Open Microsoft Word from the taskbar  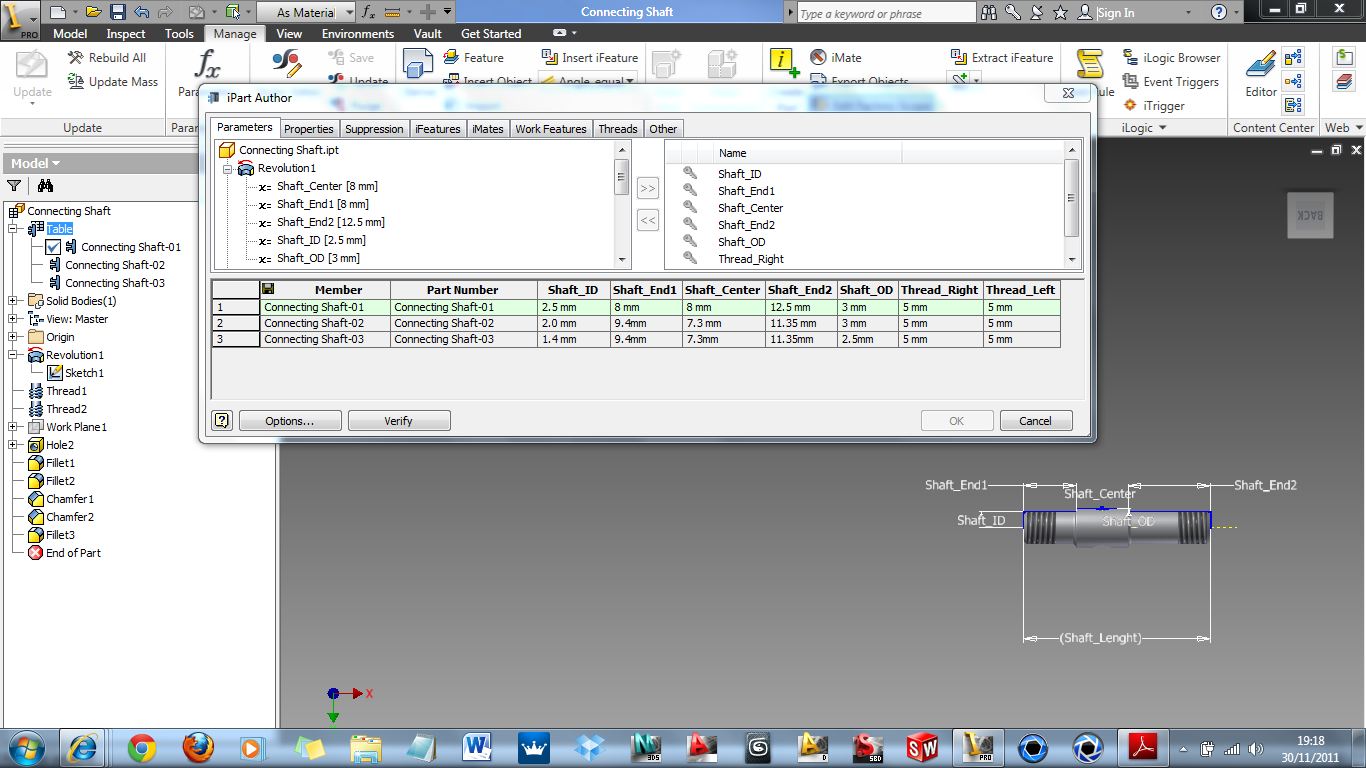coord(478,748)
